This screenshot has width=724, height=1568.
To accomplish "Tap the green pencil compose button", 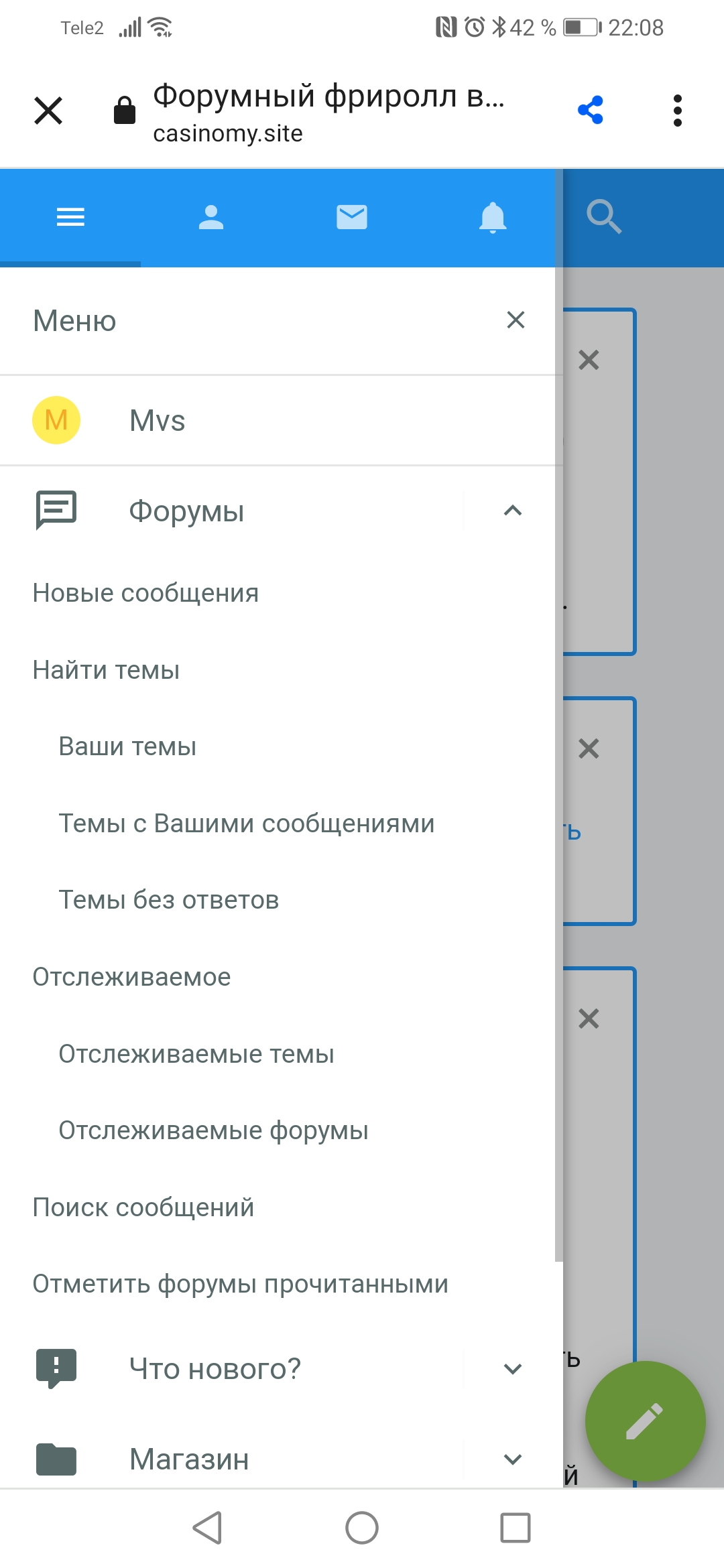I will click(645, 1421).
